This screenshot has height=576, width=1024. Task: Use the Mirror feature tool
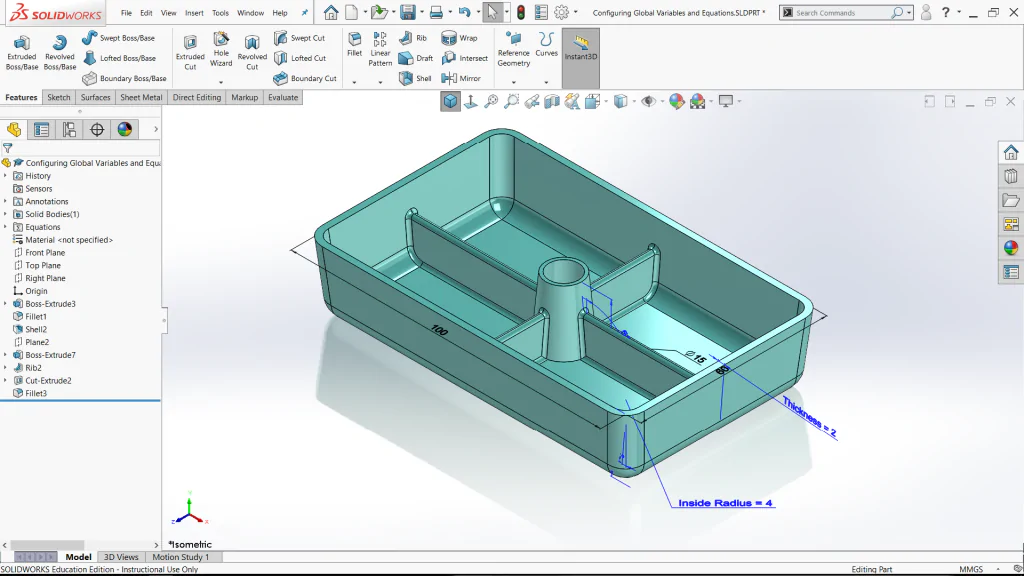(461, 78)
